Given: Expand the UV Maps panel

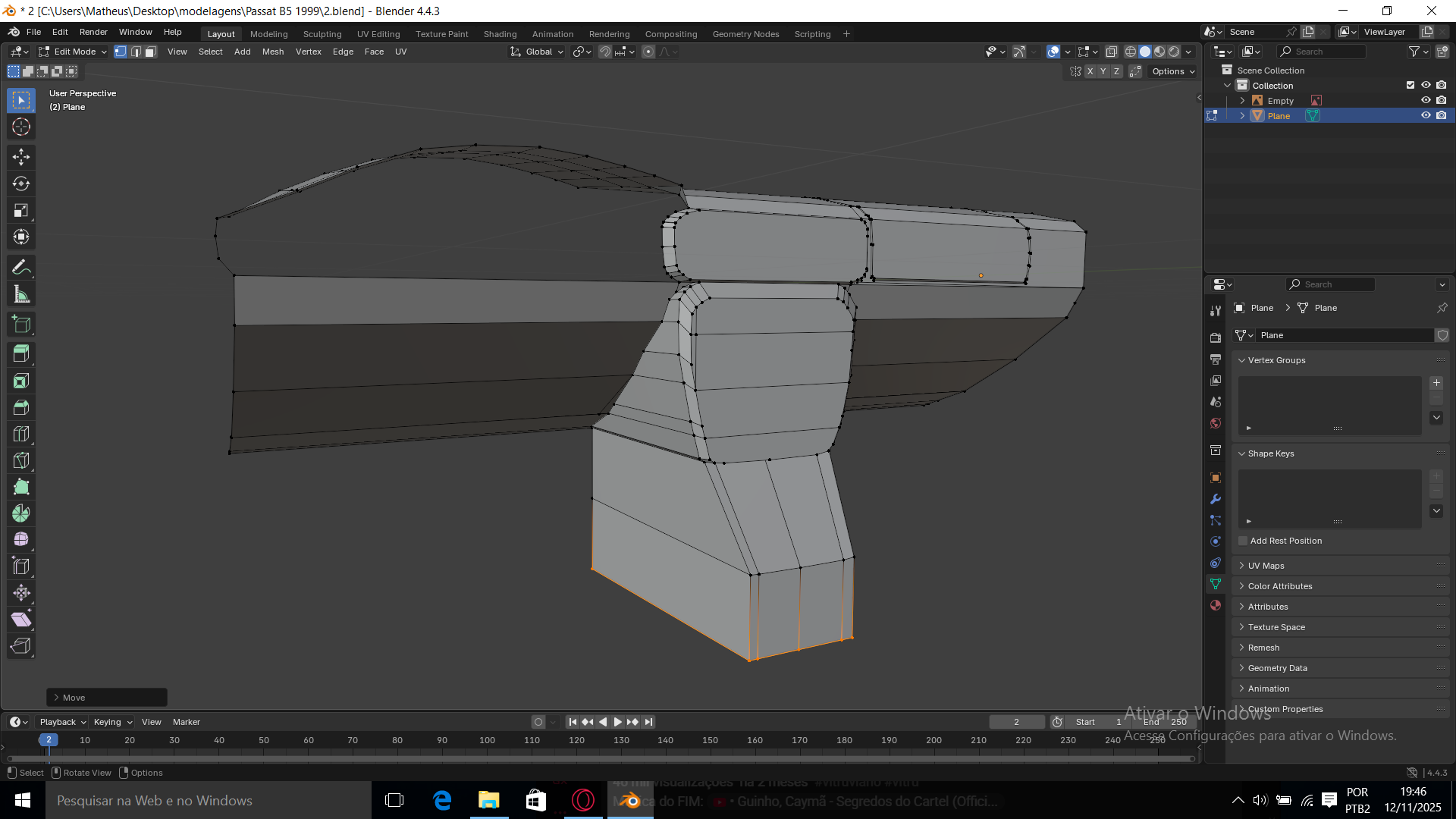Looking at the screenshot, I should point(1266,566).
